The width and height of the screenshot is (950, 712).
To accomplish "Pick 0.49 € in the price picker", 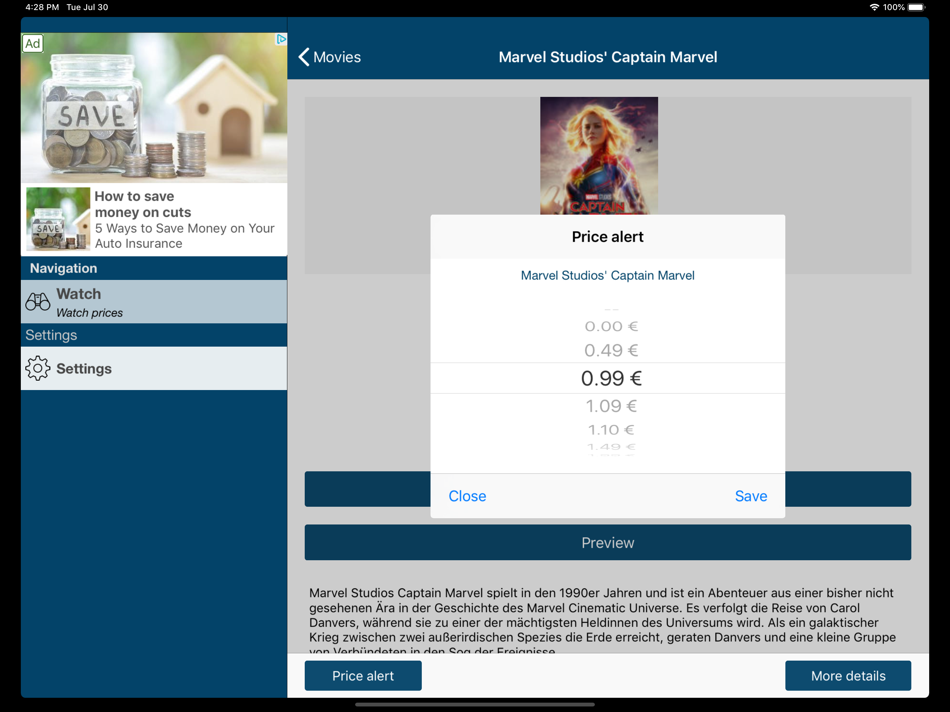I will [x=611, y=350].
